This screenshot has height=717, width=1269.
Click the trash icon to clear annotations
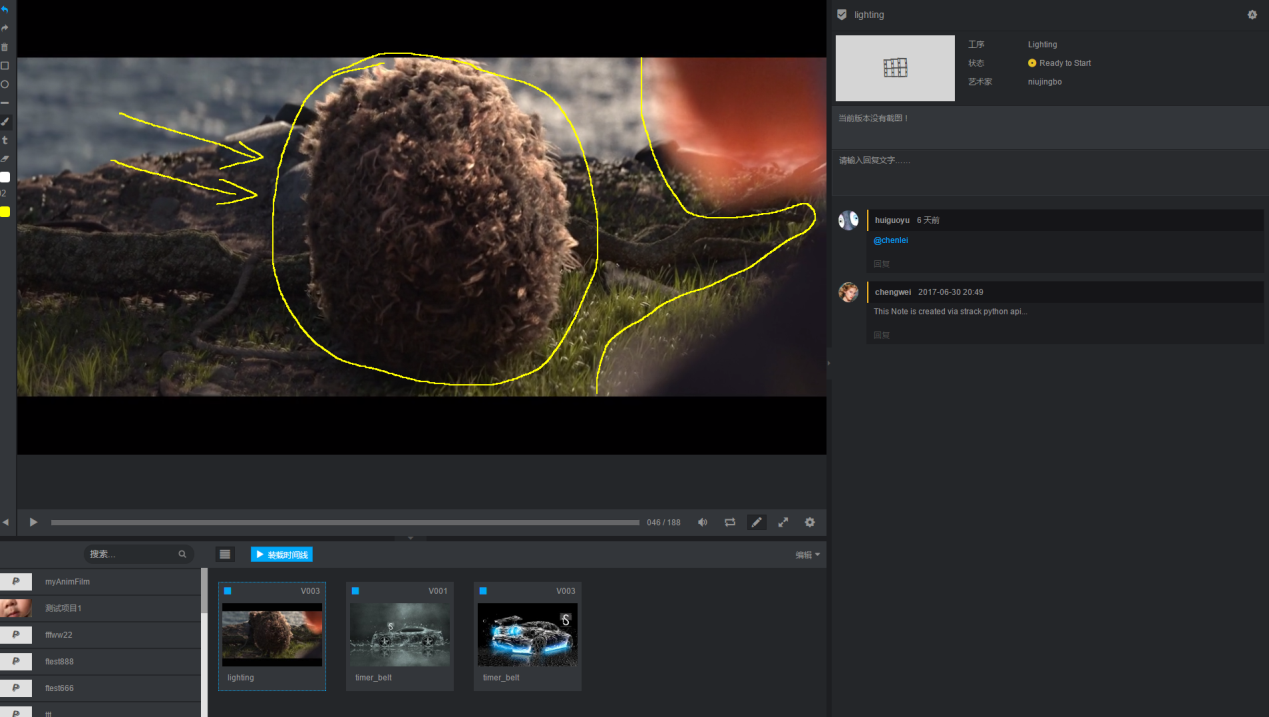(4, 47)
